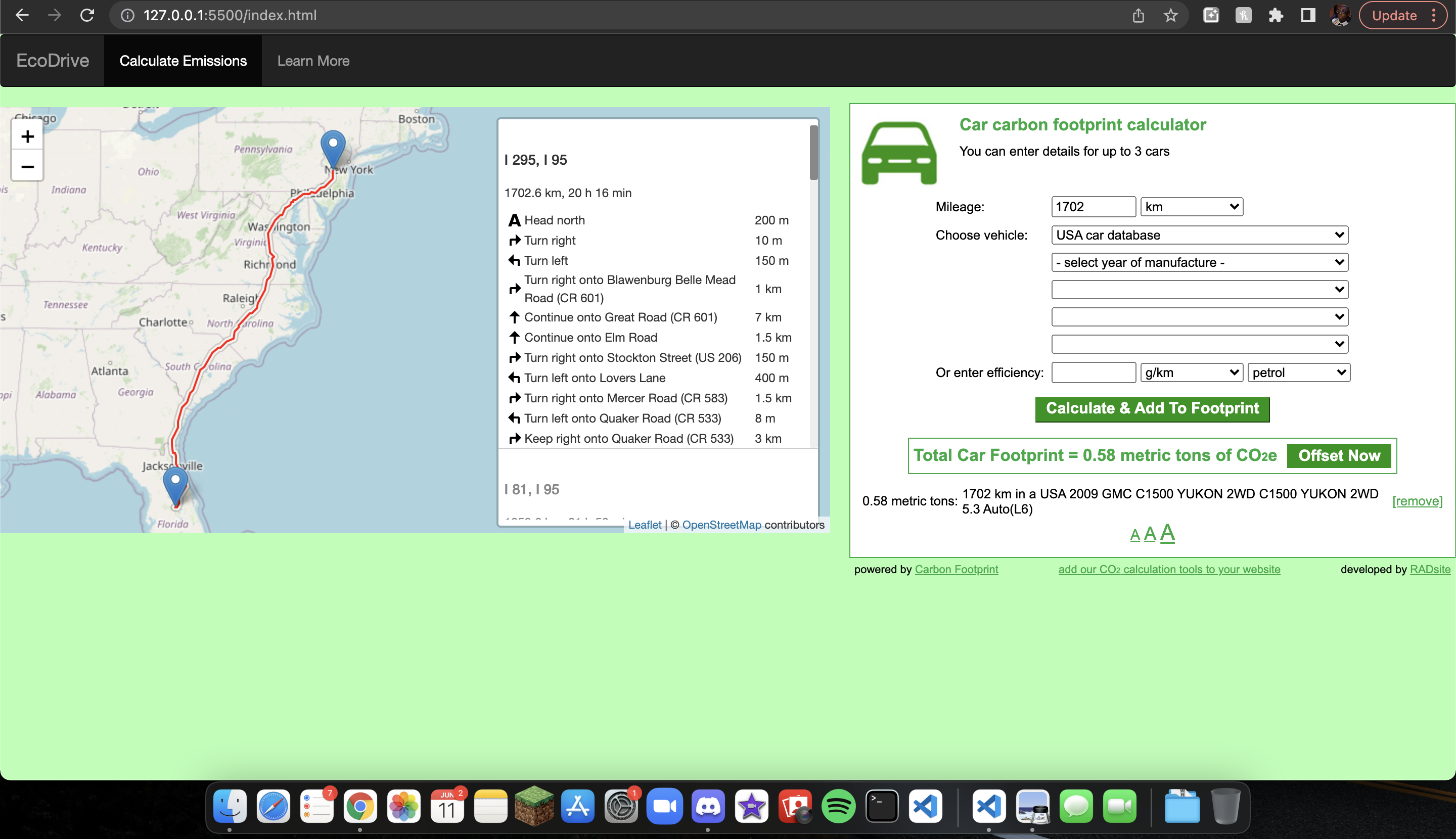Image resolution: width=1456 pixels, height=839 pixels.
Task: Select the smallest A text size
Action: tap(1135, 535)
